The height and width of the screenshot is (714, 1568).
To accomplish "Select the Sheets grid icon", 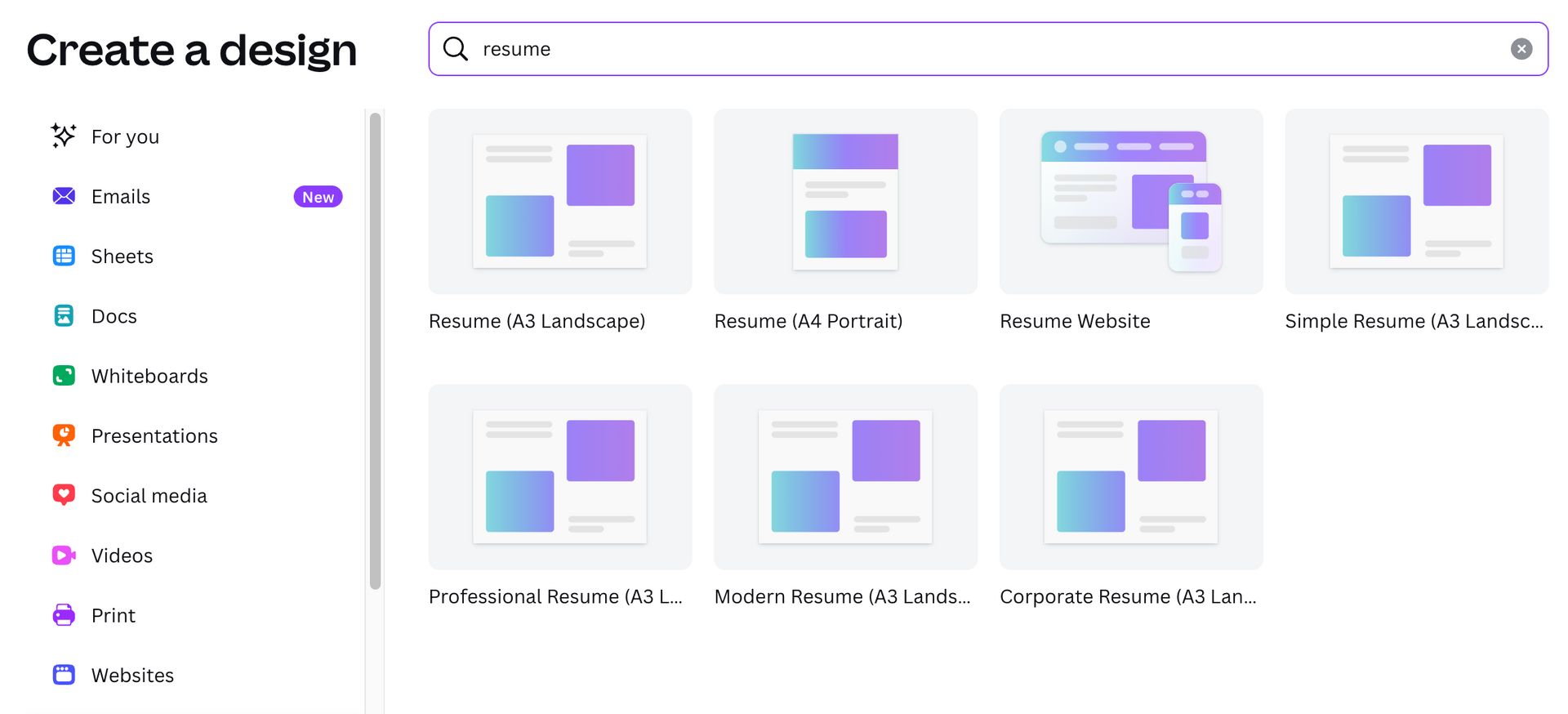I will (x=64, y=256).
